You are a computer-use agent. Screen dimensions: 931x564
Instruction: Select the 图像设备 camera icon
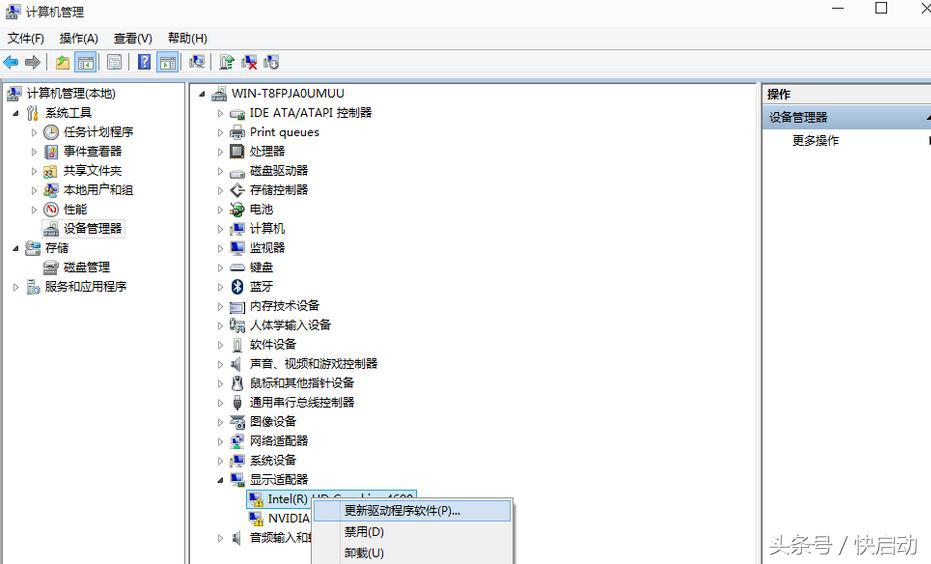[x=238, y=422]
